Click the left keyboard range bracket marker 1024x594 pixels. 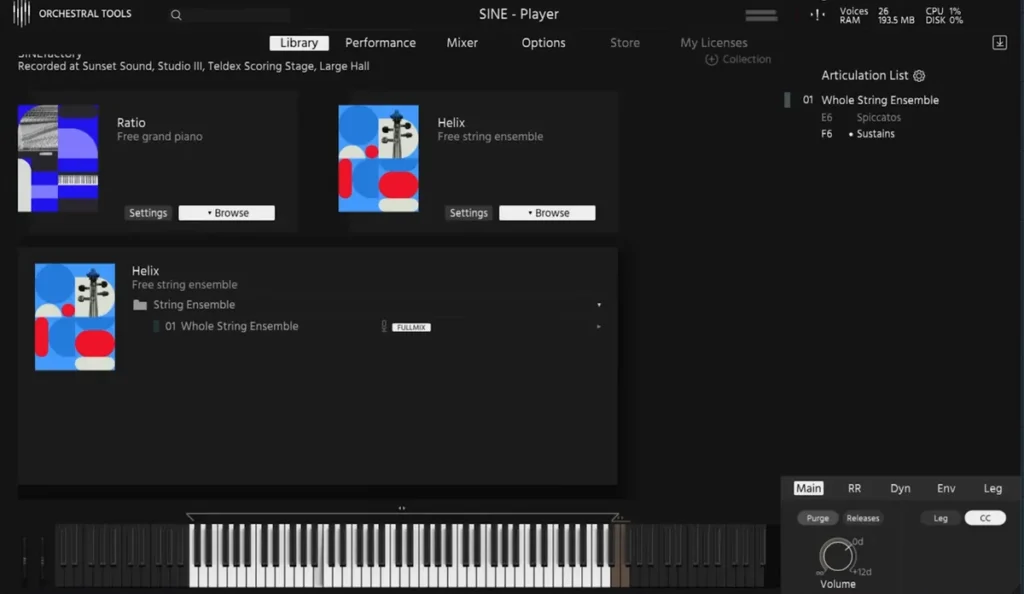click(x=190, y=517)
